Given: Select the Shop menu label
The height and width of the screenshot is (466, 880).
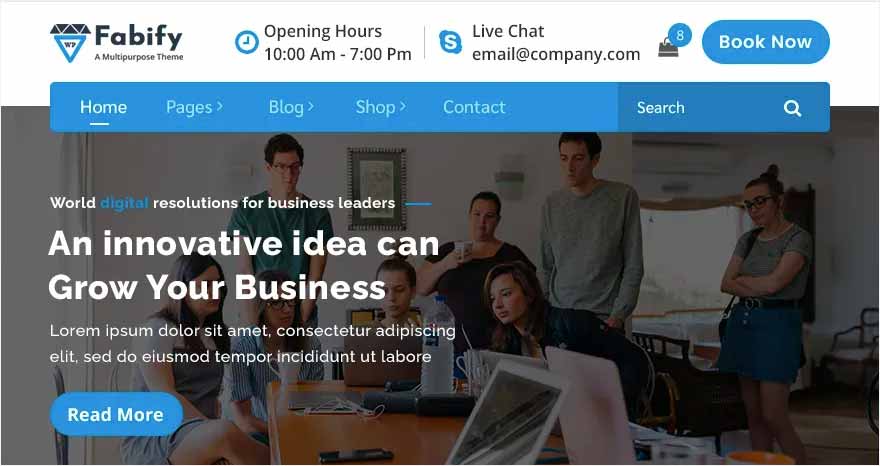Looking at the screenshot, I should pyautogui.click(x=375, y=107).
